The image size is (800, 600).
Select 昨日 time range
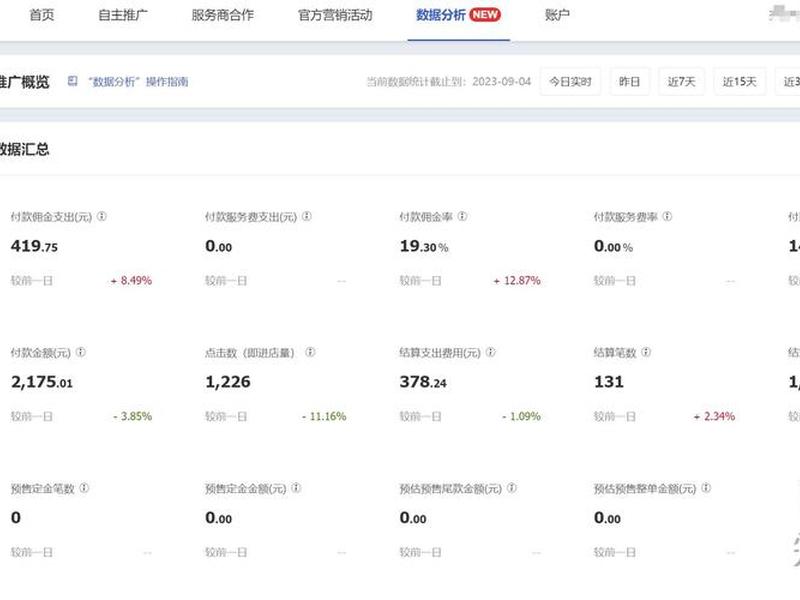(x=630, y=82)
